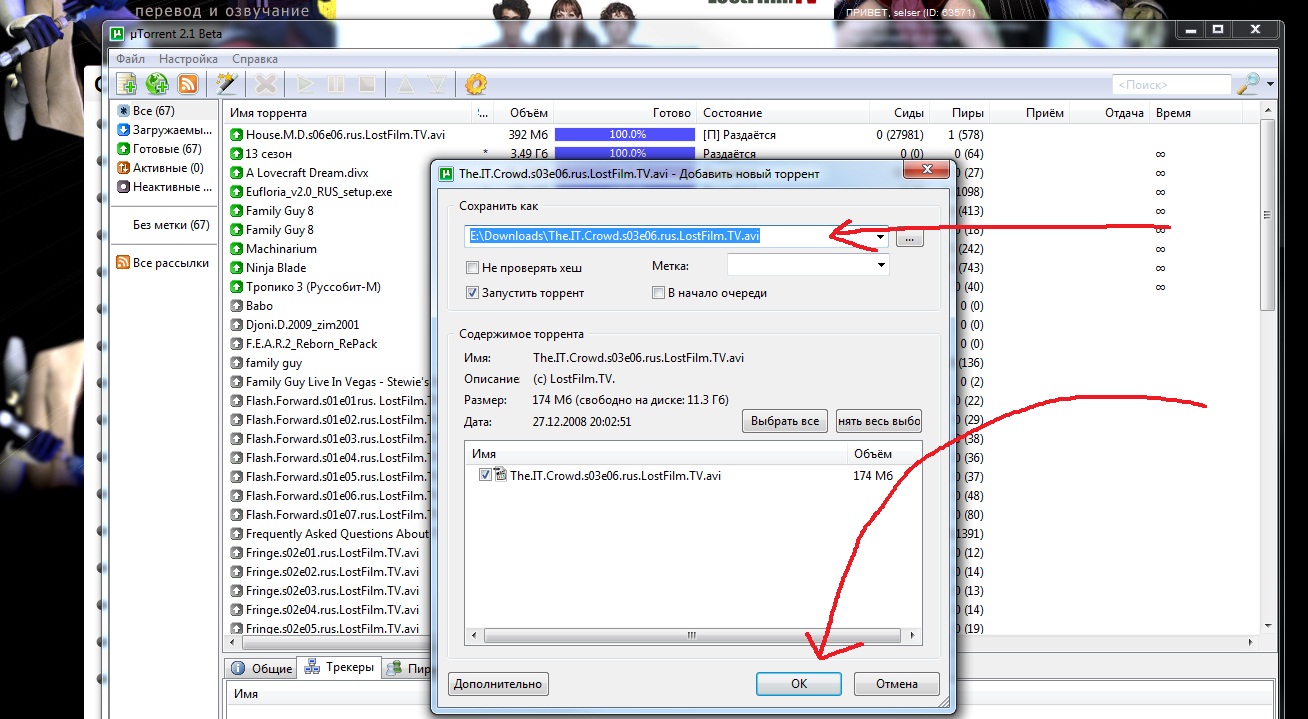This screenshot has height=719, width=1308.
Task: Expand the save path dropdown arrow
Action: tap(880, 237)
